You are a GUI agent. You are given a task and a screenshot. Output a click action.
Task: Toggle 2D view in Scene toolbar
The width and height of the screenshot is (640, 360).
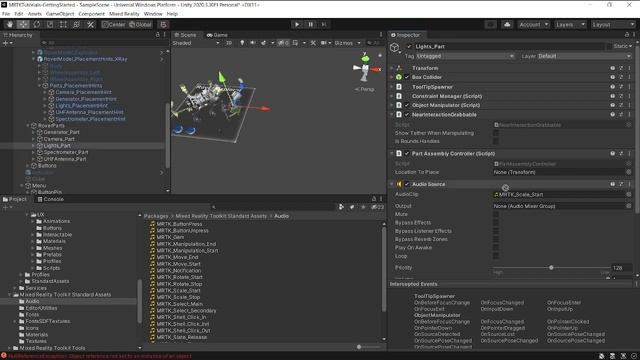(x=229, y=43)
